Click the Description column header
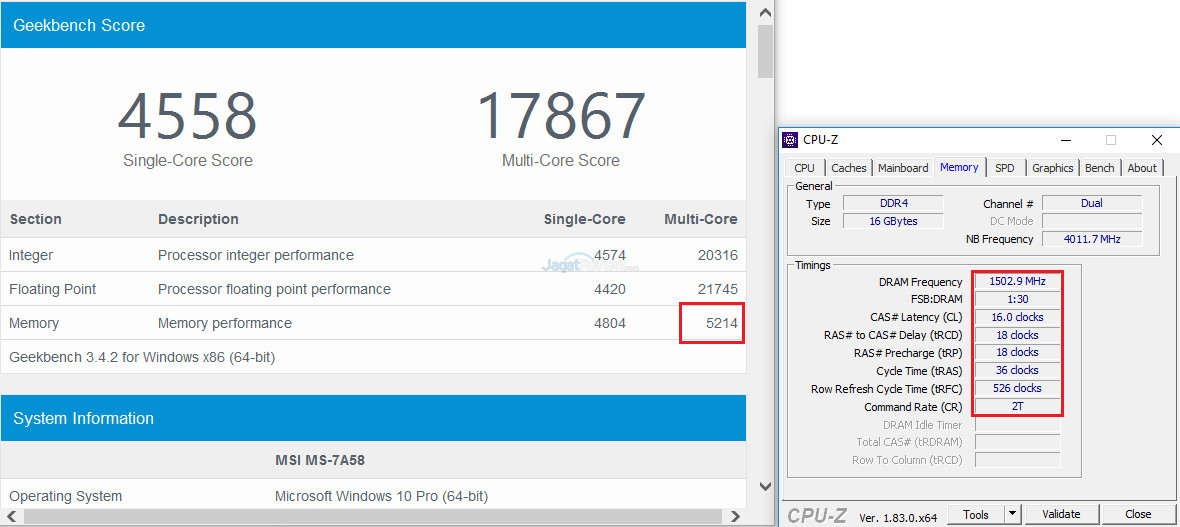Viewport: 1180px width, 527px height. [198, 219]
